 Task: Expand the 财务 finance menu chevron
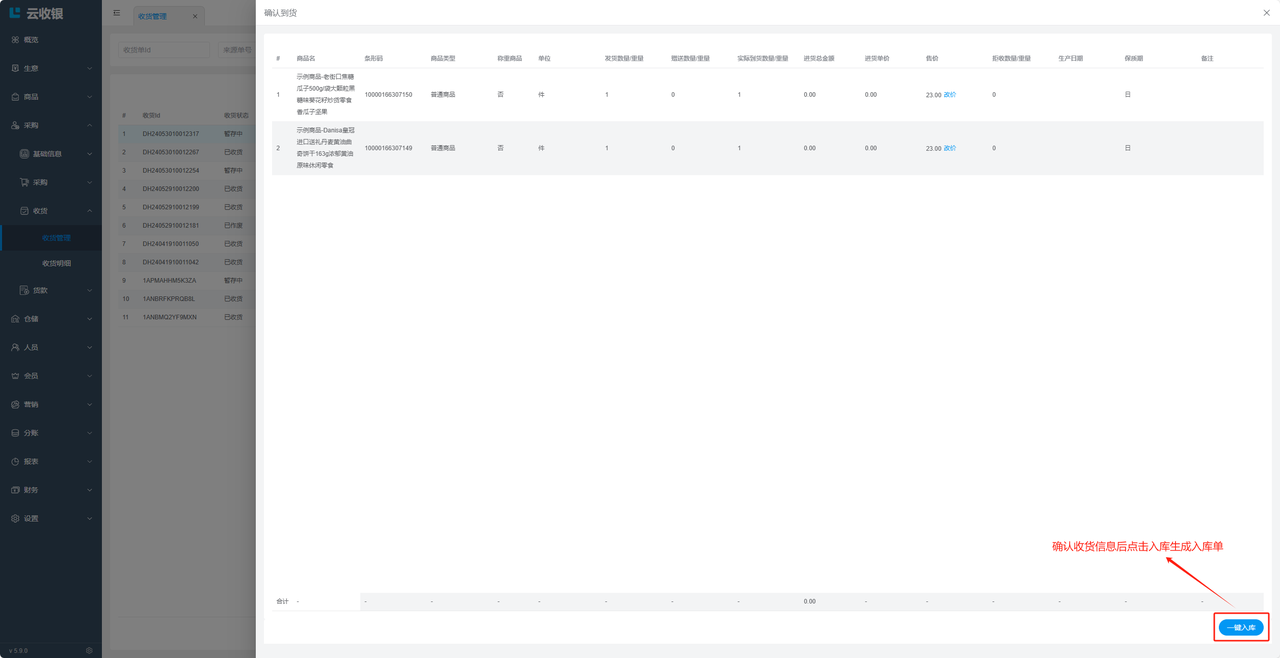[x=90, y=490]
